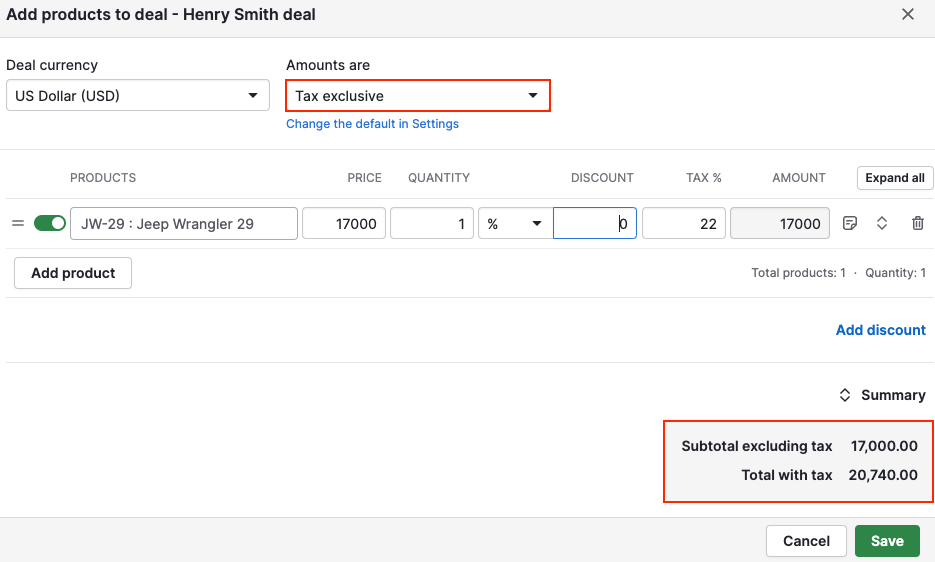
Task: Click the Add product button
Action: (73, 273)
